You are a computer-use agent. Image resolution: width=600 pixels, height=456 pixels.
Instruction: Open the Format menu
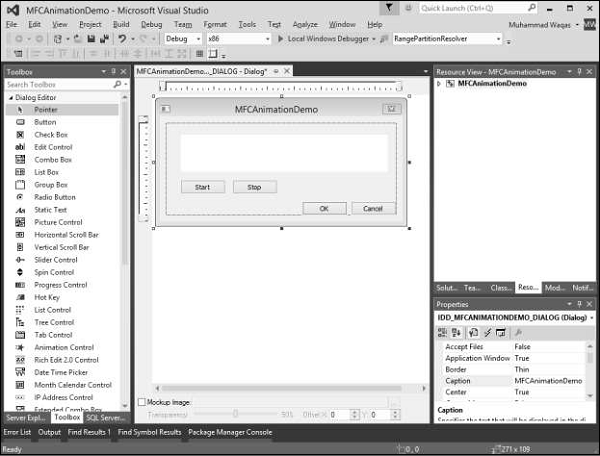(x=215, y=24)
